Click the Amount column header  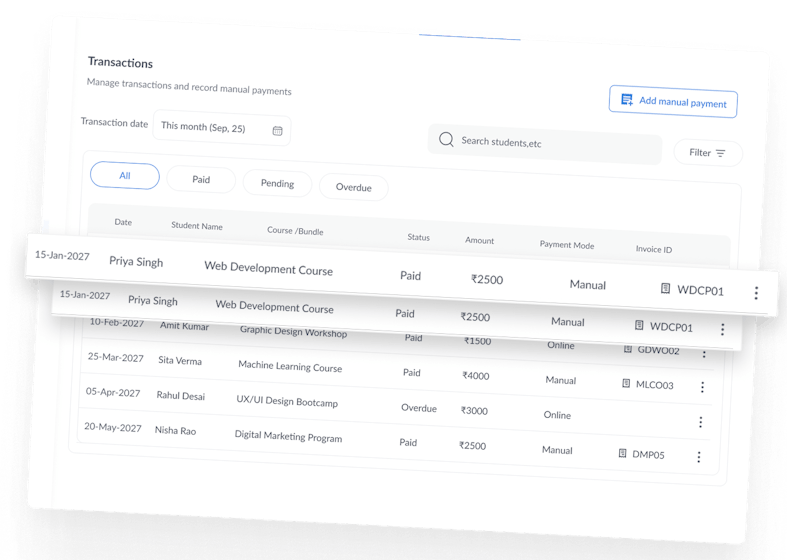tap(479, 240)
